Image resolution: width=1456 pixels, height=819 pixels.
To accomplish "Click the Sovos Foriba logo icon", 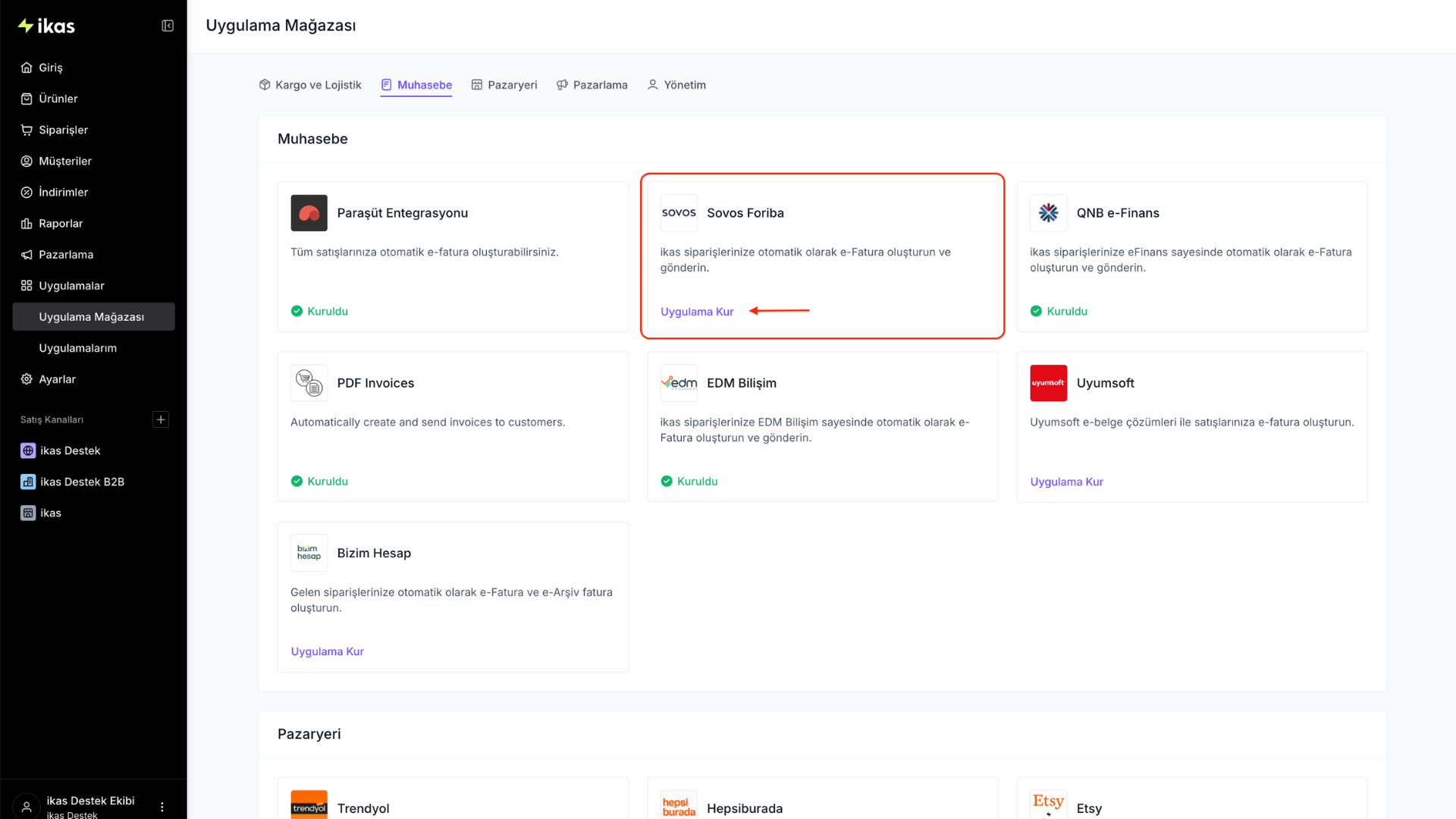I will pyautogui.click(x=679, y=213).
